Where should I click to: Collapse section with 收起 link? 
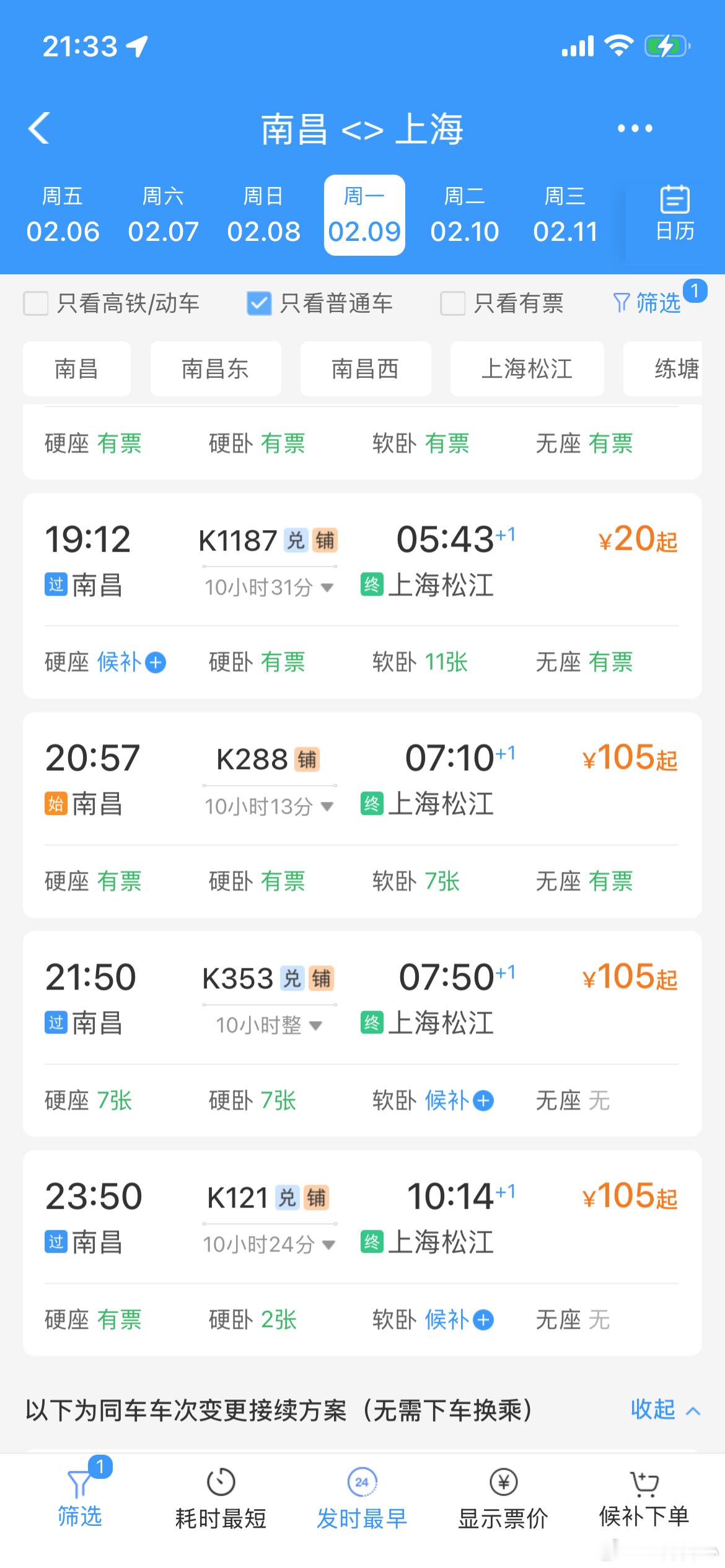664,1410
